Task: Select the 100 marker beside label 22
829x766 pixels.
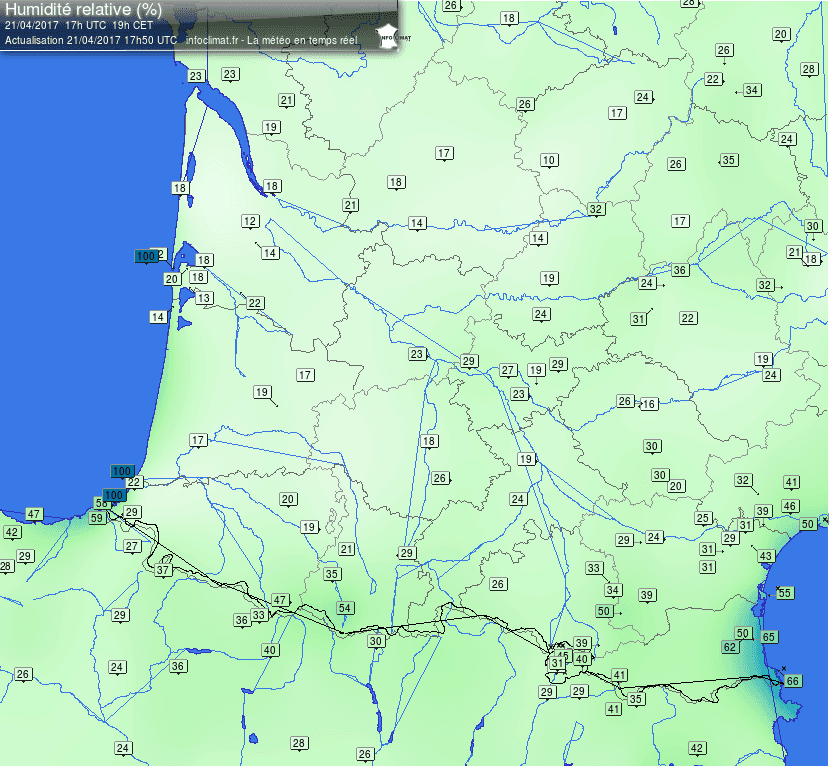Action: pyautogui.click(x=122, y=471)
